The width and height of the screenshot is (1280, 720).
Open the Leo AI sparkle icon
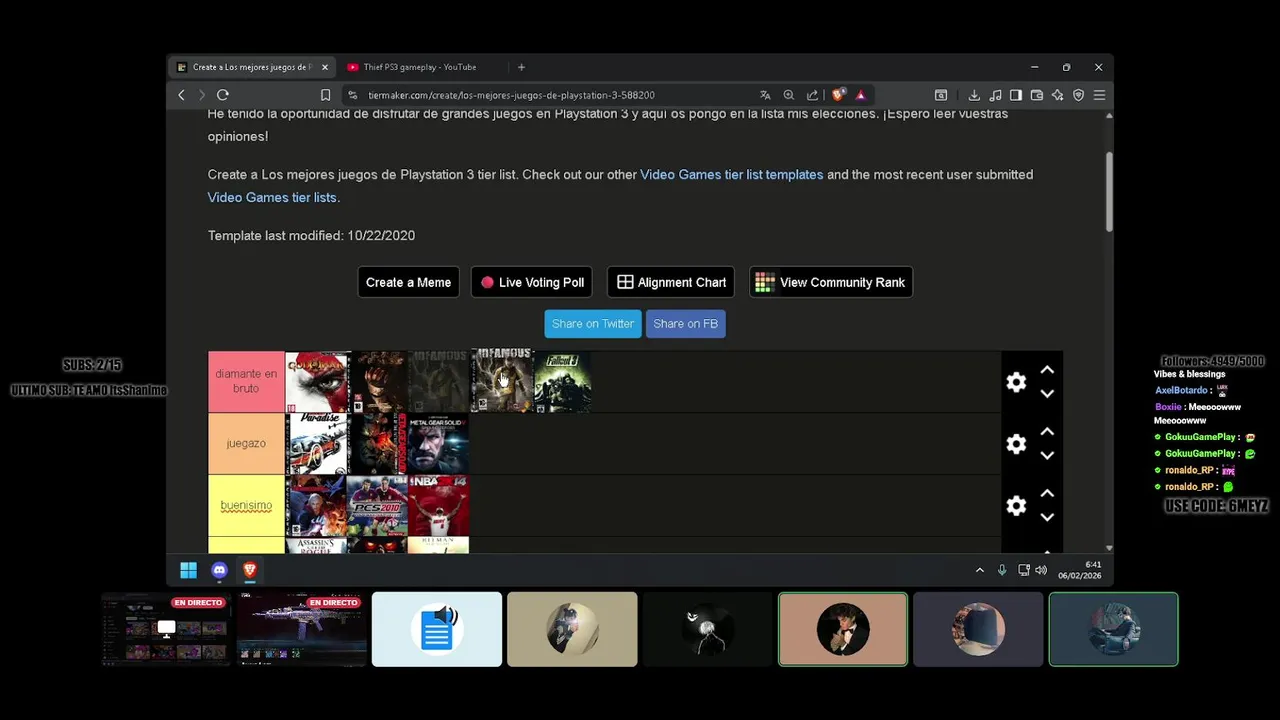1057,95
